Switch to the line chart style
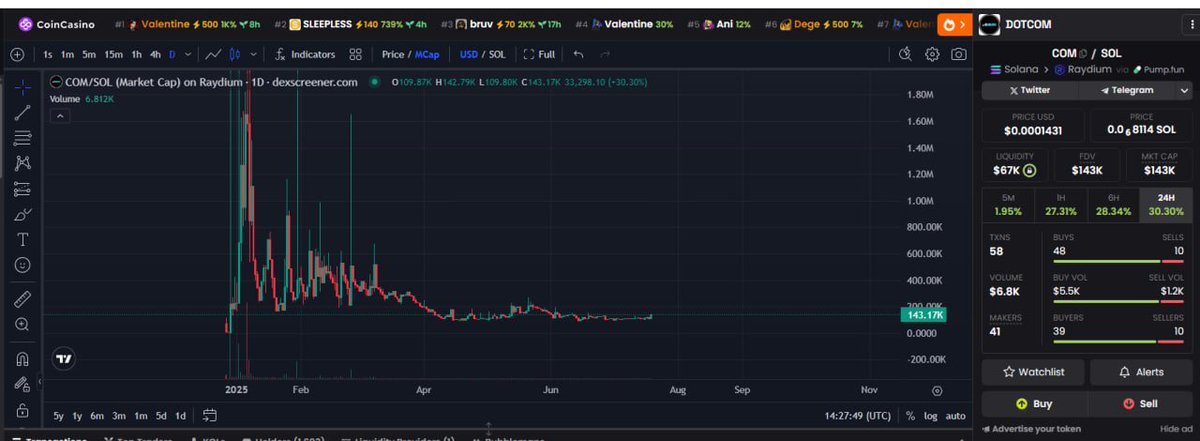 coord(212,54)
